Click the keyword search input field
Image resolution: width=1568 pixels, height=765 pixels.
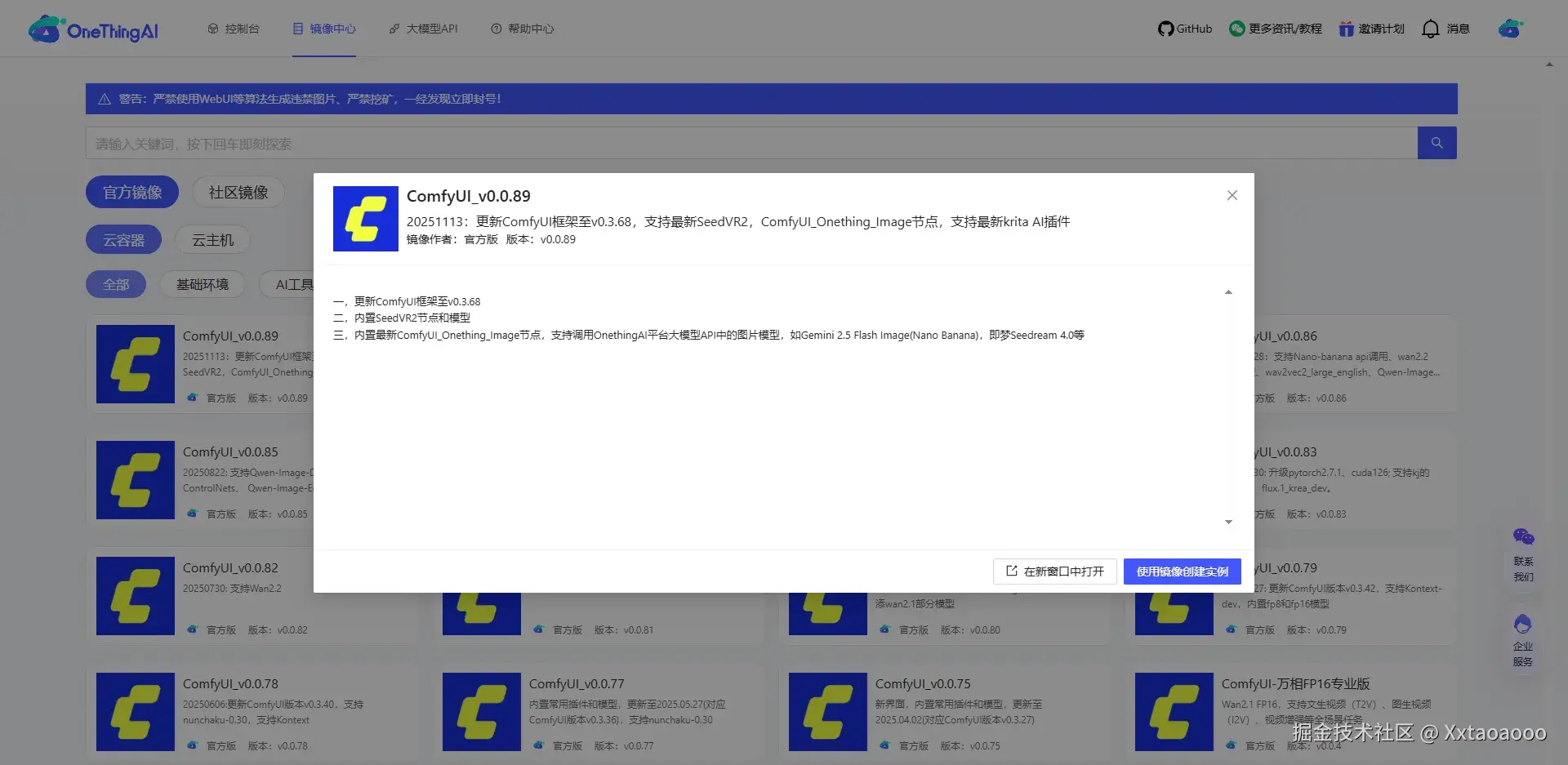[x=751, y=143]
